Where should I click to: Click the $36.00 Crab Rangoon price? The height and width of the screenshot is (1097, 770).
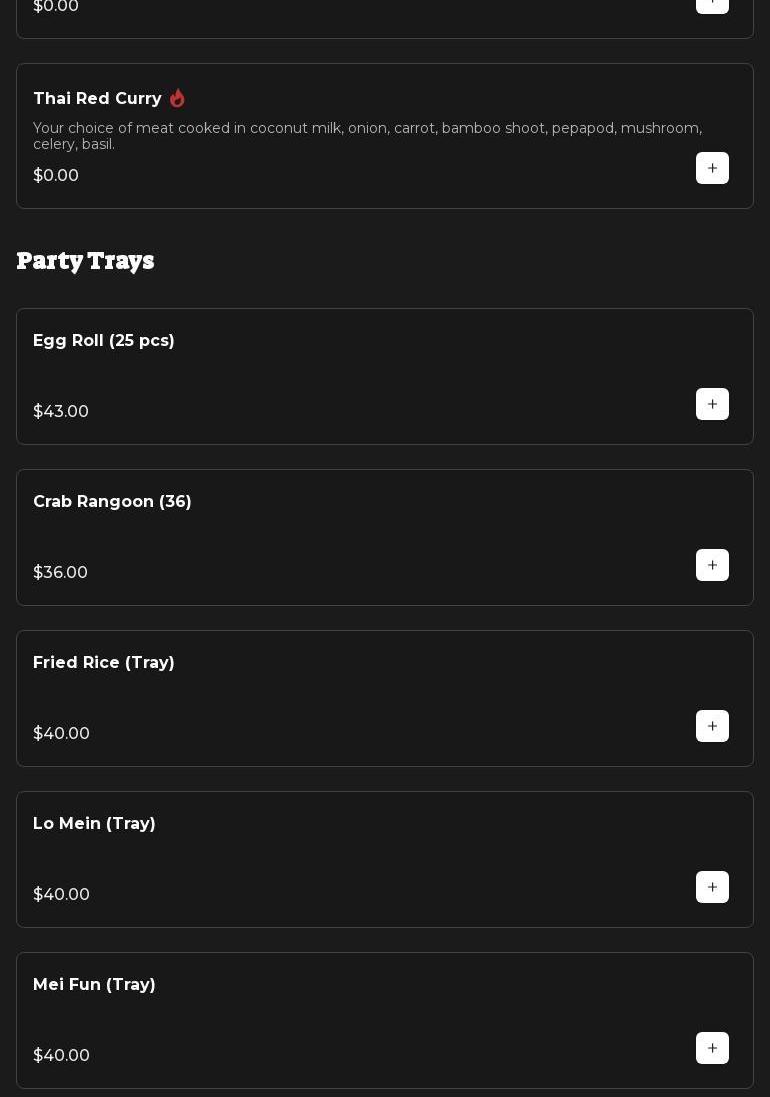click(x=60, y=573)
